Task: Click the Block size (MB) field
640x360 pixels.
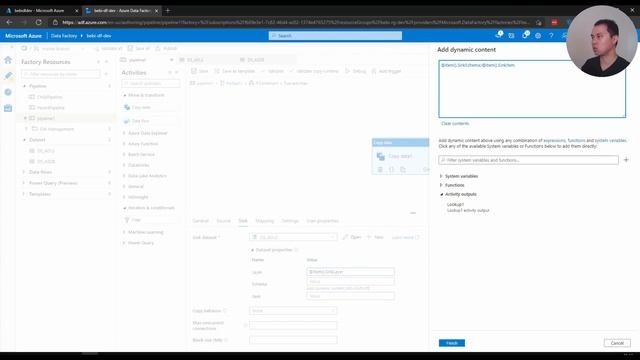Action: [293, 340]
